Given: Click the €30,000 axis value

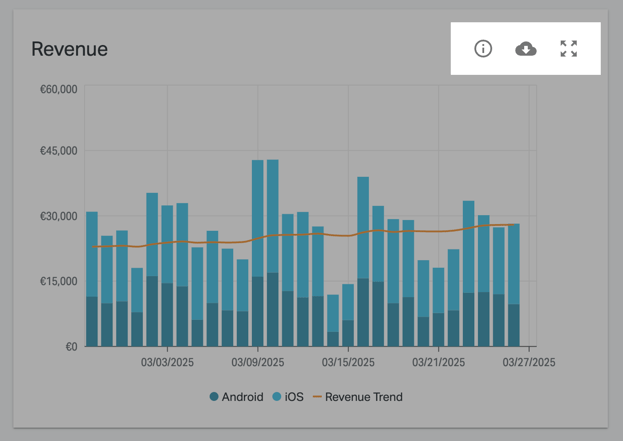Looking at the screenshot, I should 59,216.
